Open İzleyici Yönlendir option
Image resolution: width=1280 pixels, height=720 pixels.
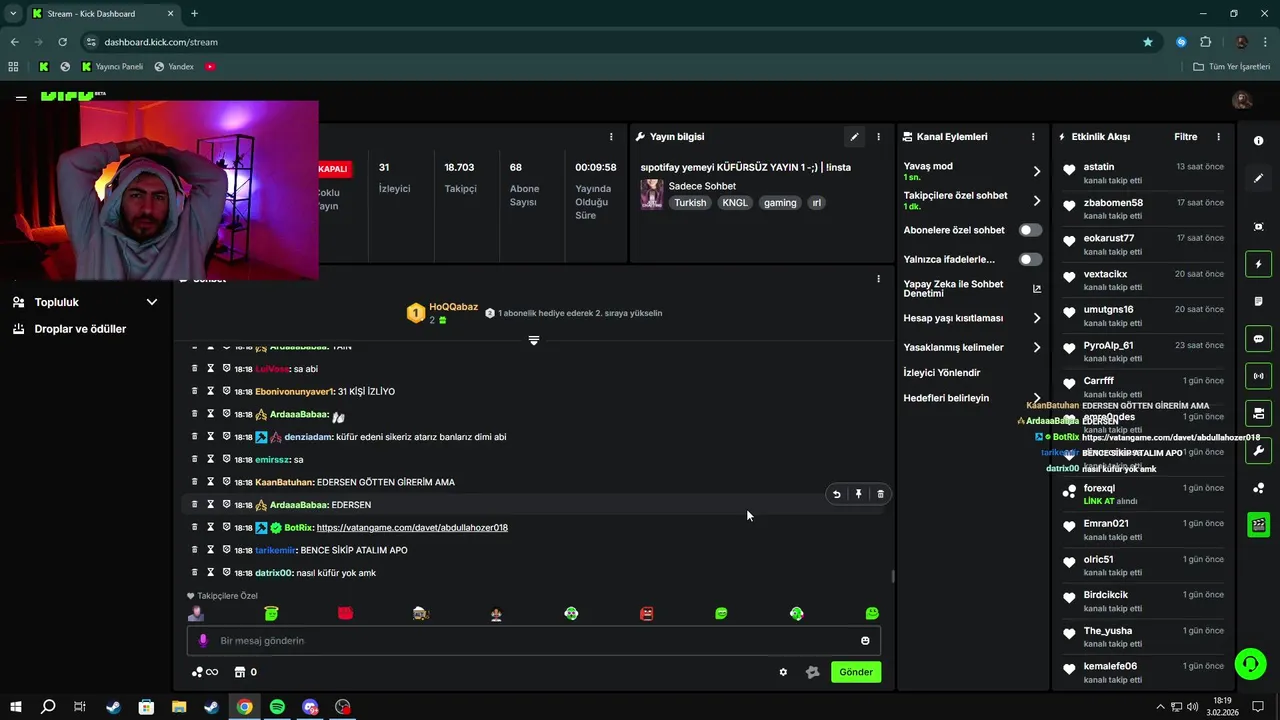point(941,373)
